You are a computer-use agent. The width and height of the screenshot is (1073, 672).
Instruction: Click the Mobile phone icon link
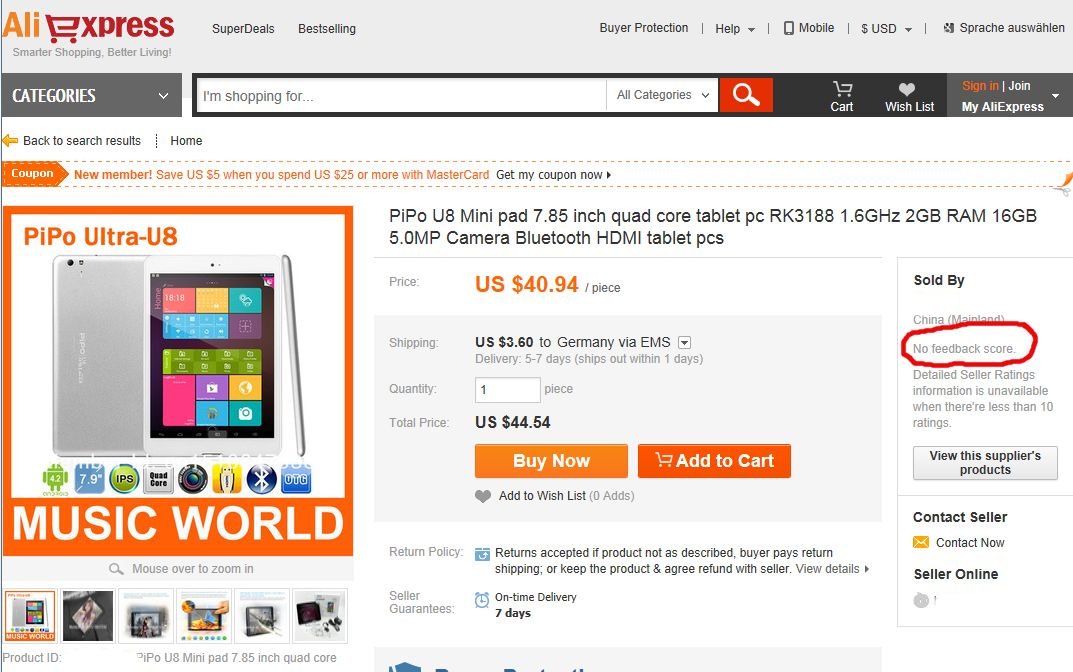click(788, 28)
